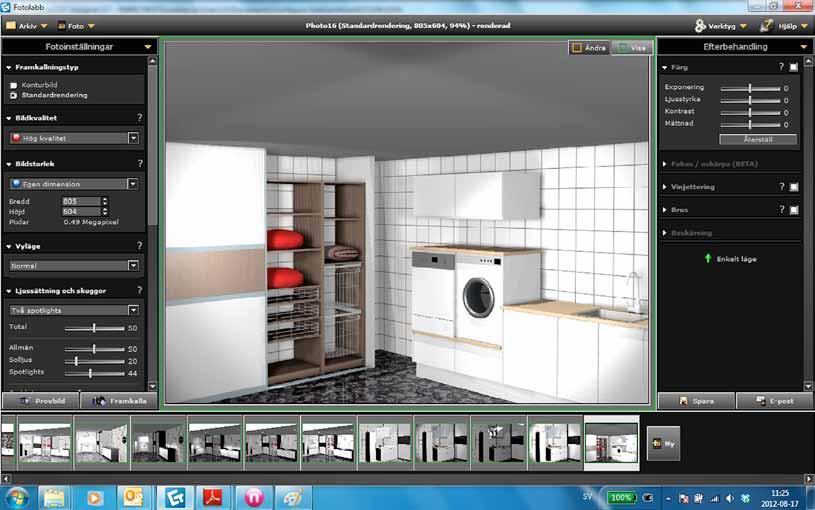This screenshot has width=815, height=510.
Task: Toggle the Färg checkbox
Action: 794,67
